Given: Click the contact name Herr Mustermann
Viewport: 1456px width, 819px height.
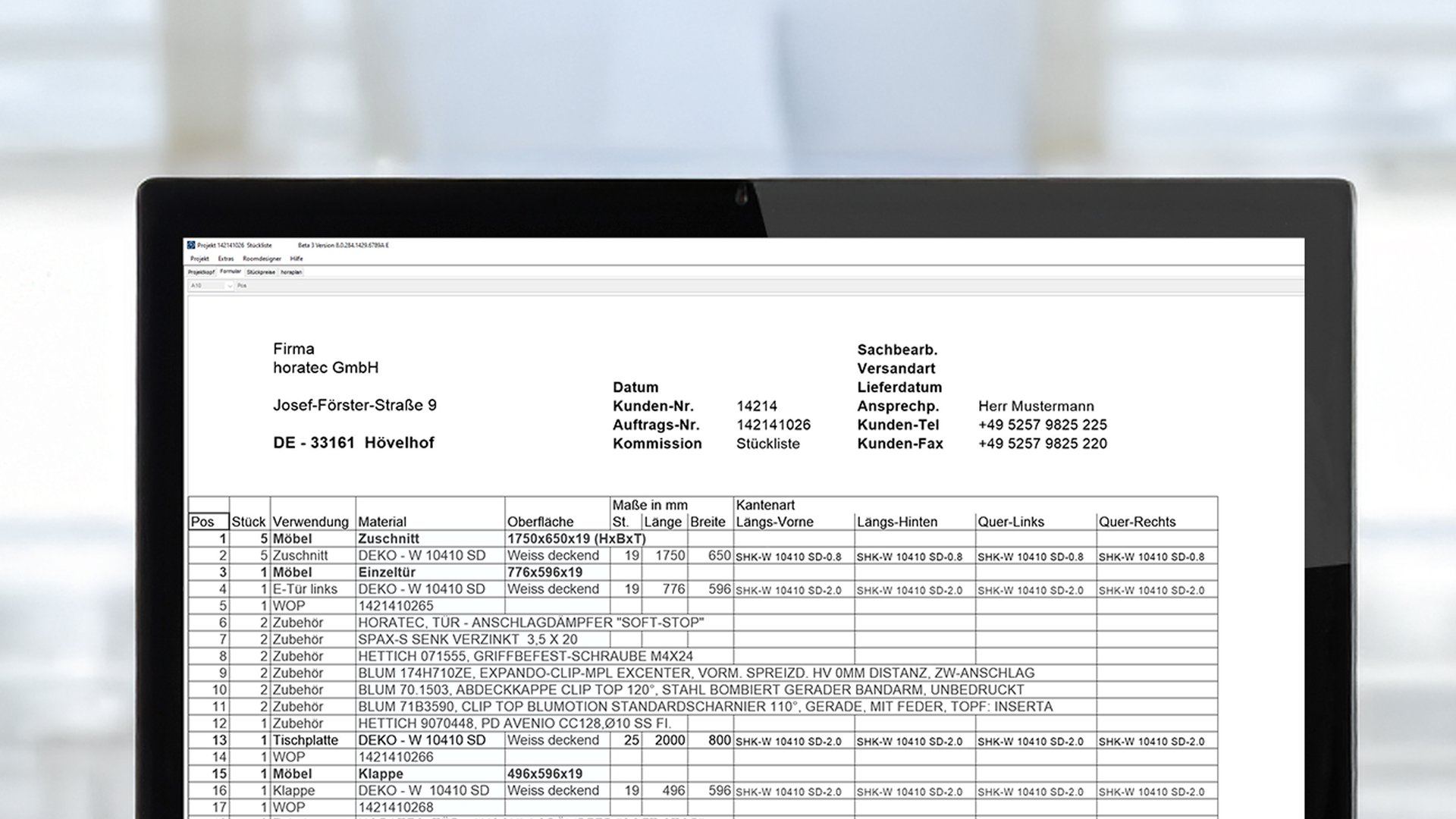Looking at the screenshot, I should [1036, 406].
